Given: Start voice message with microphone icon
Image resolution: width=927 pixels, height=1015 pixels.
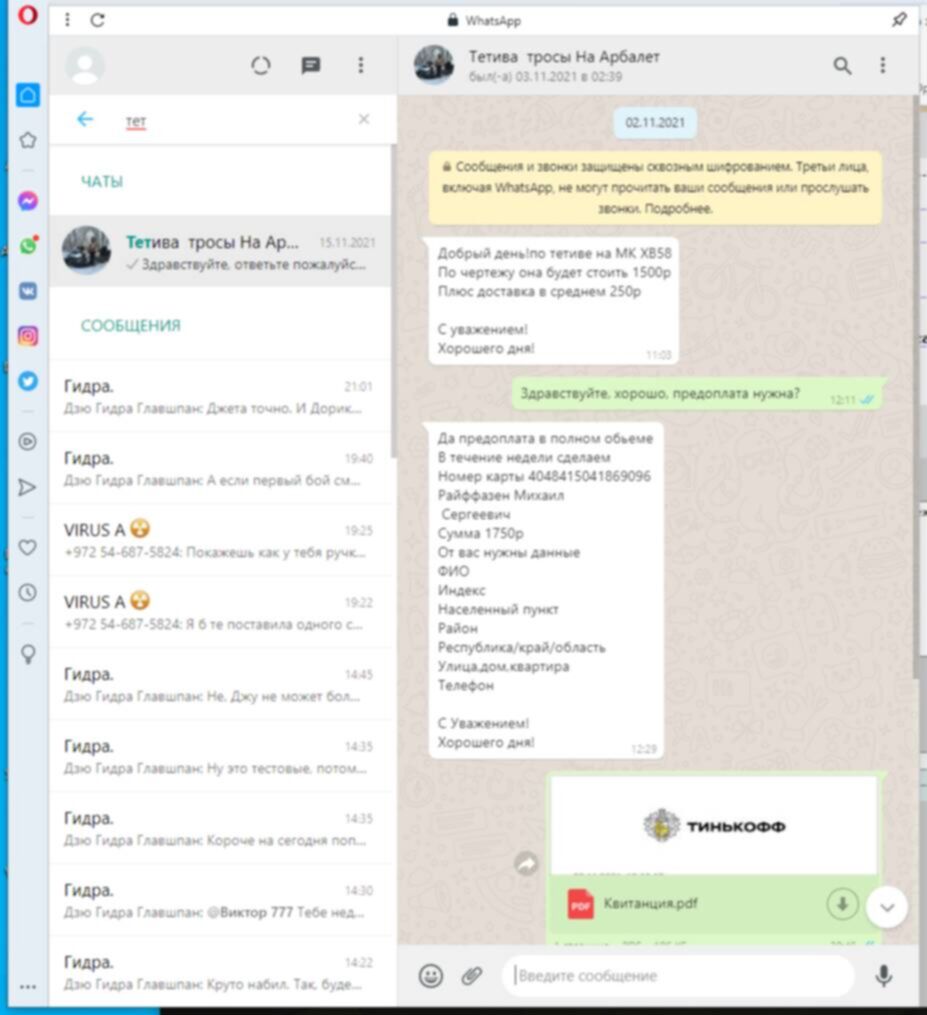Looking at the screenshot, I should (x=883, y=976).
